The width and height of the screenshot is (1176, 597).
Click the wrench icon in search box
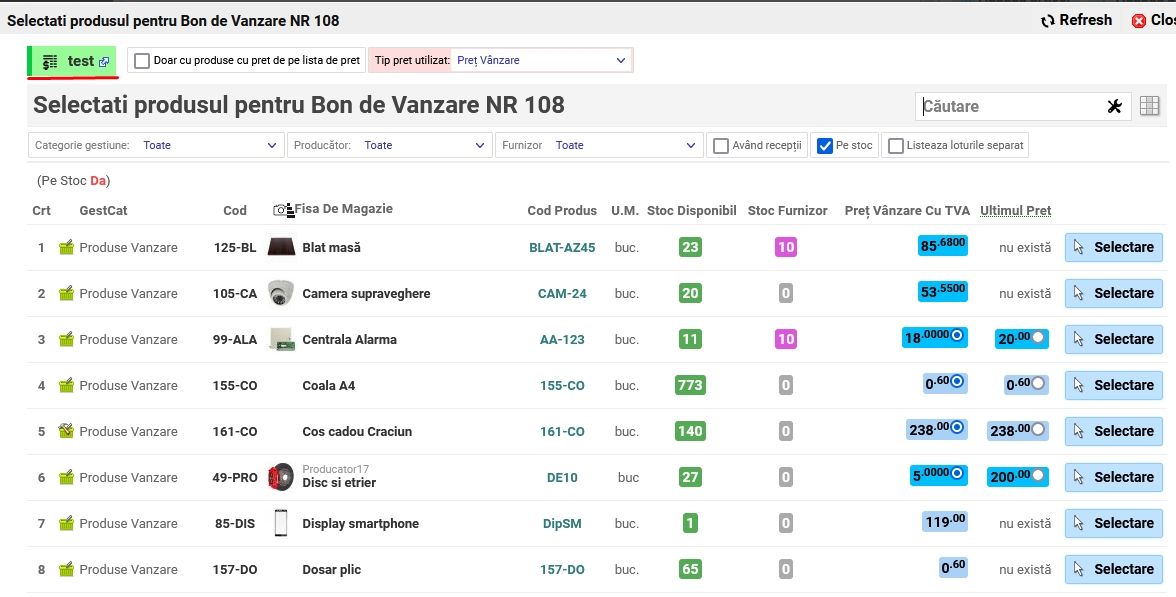[1115, 106]
